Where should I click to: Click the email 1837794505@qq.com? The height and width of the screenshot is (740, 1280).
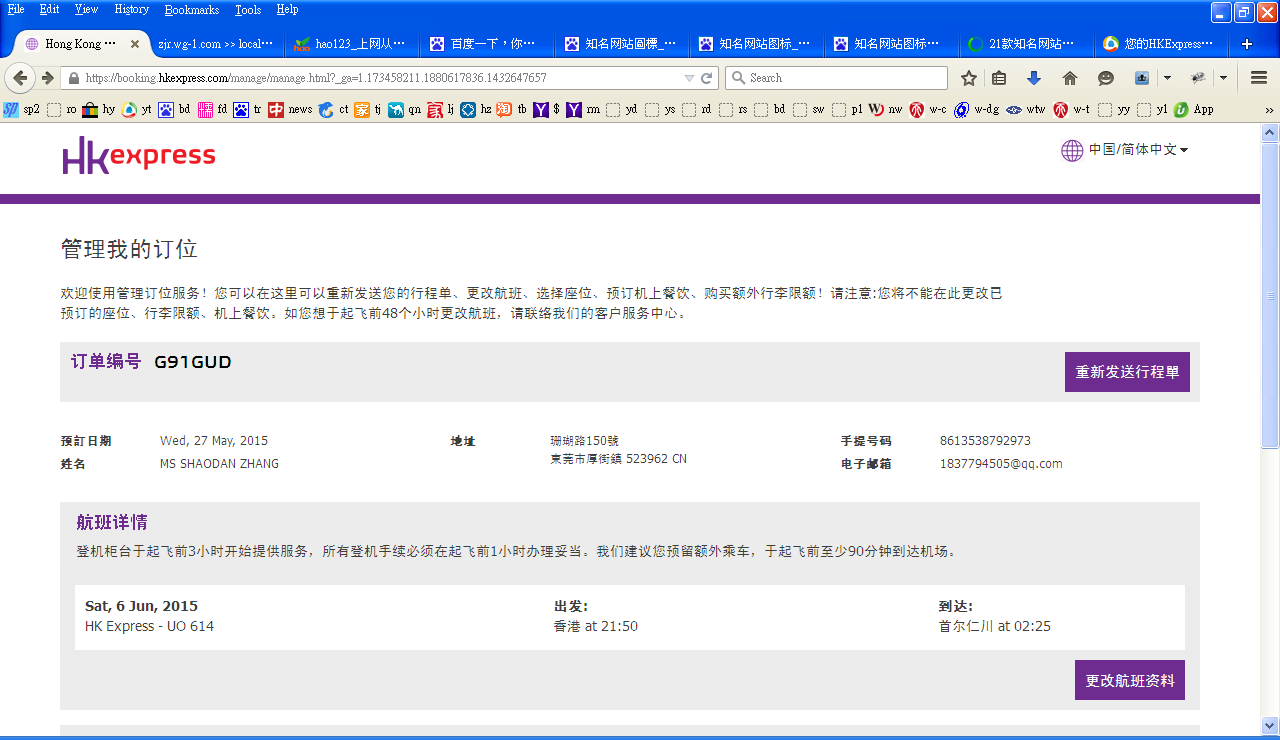pos(1001,464)
